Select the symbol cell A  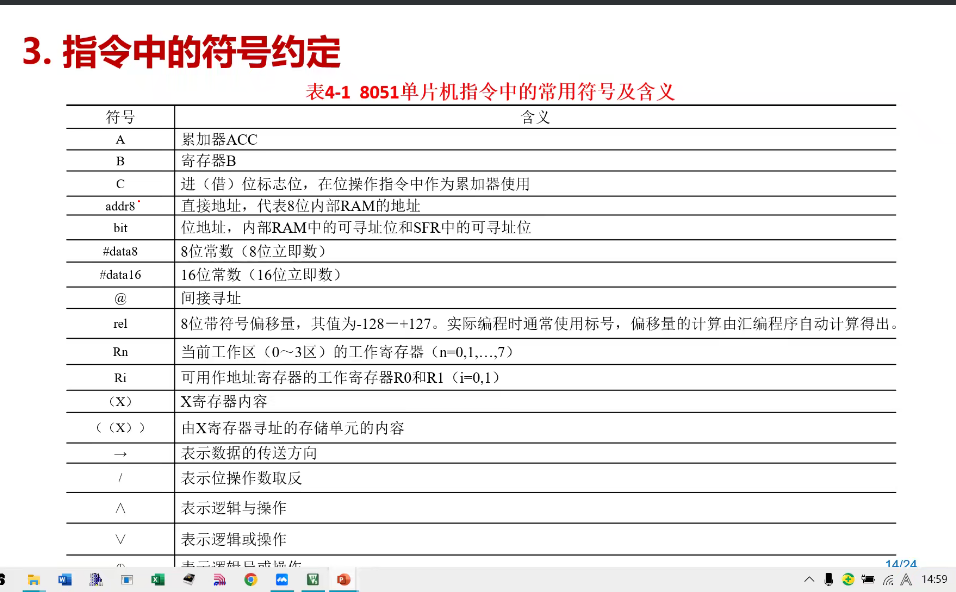(x=120, y=140)
